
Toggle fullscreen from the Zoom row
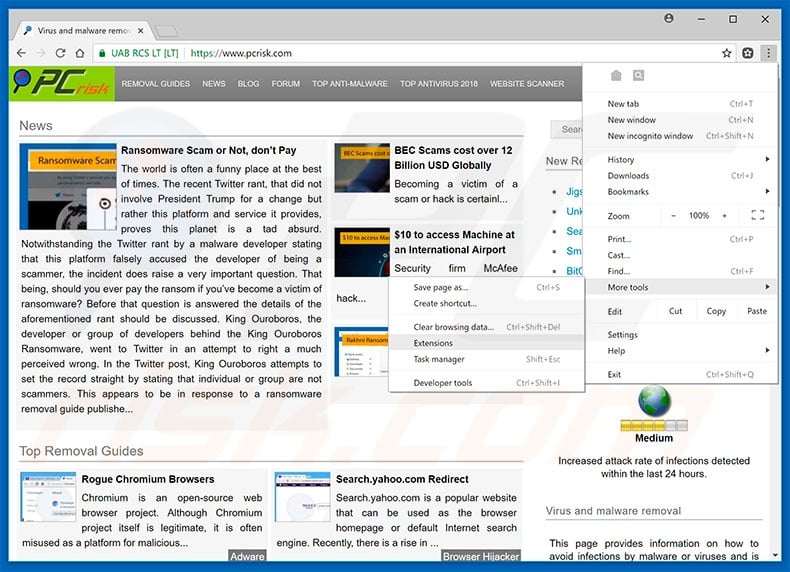pos(757,215)
